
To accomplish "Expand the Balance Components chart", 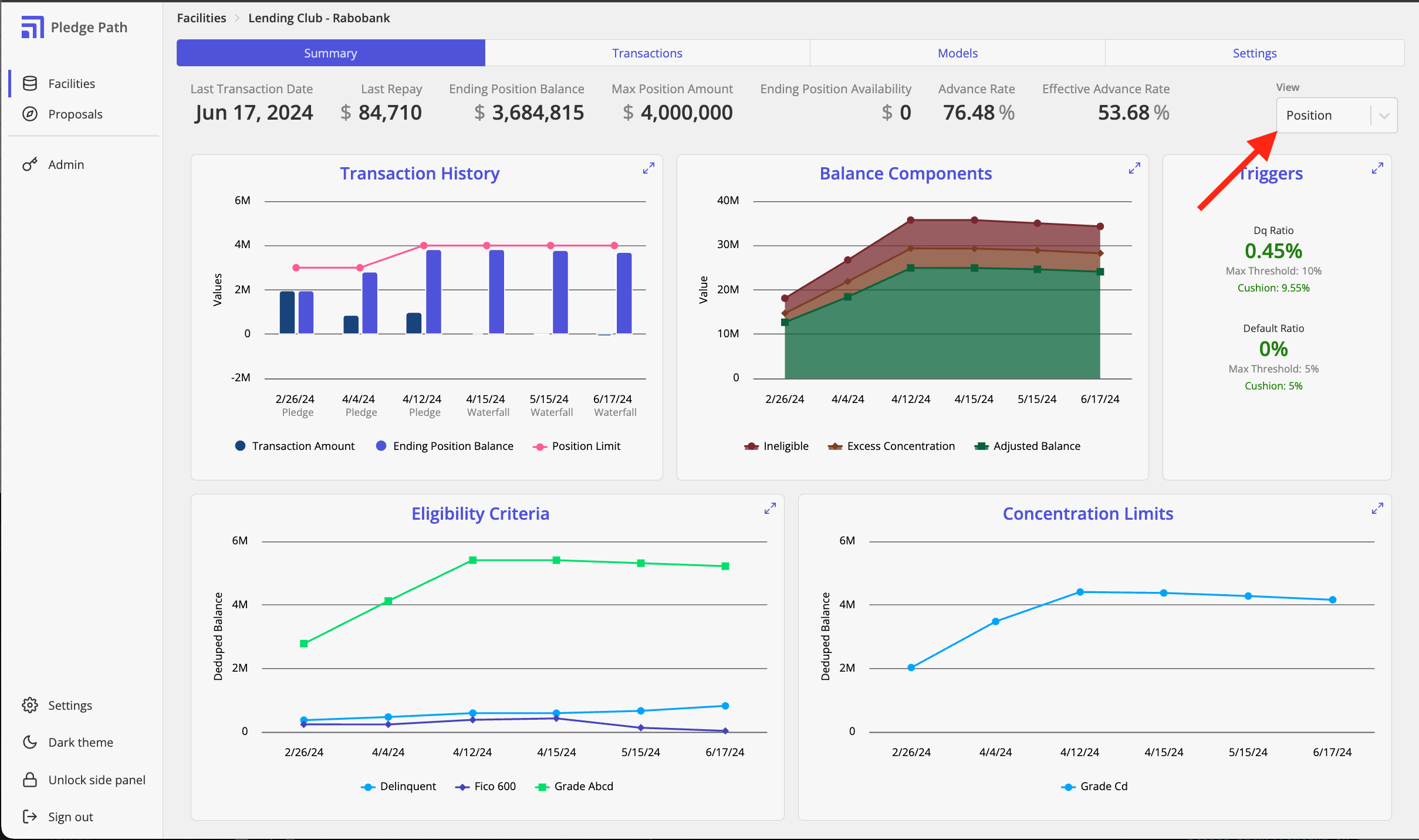I will tap(1134, 168).
